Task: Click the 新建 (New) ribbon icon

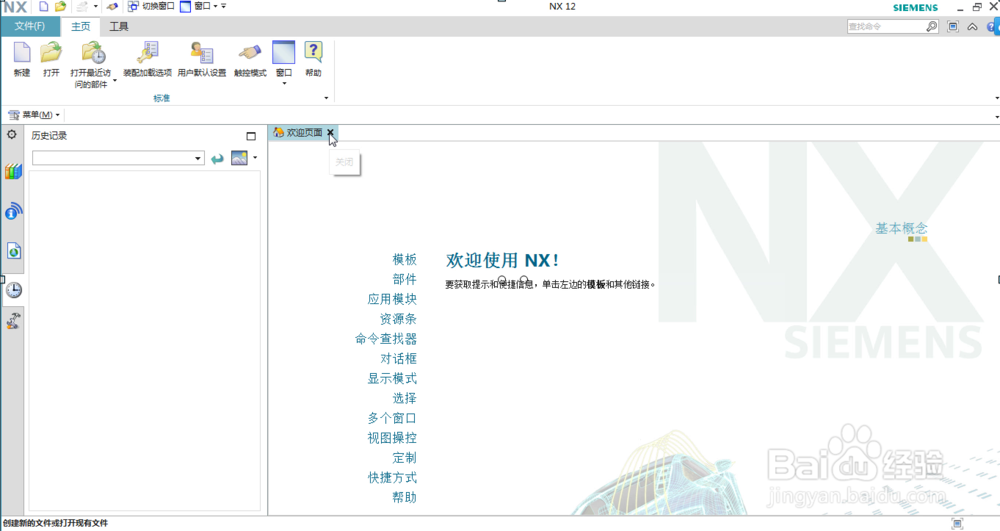Action: pos(22,53)
